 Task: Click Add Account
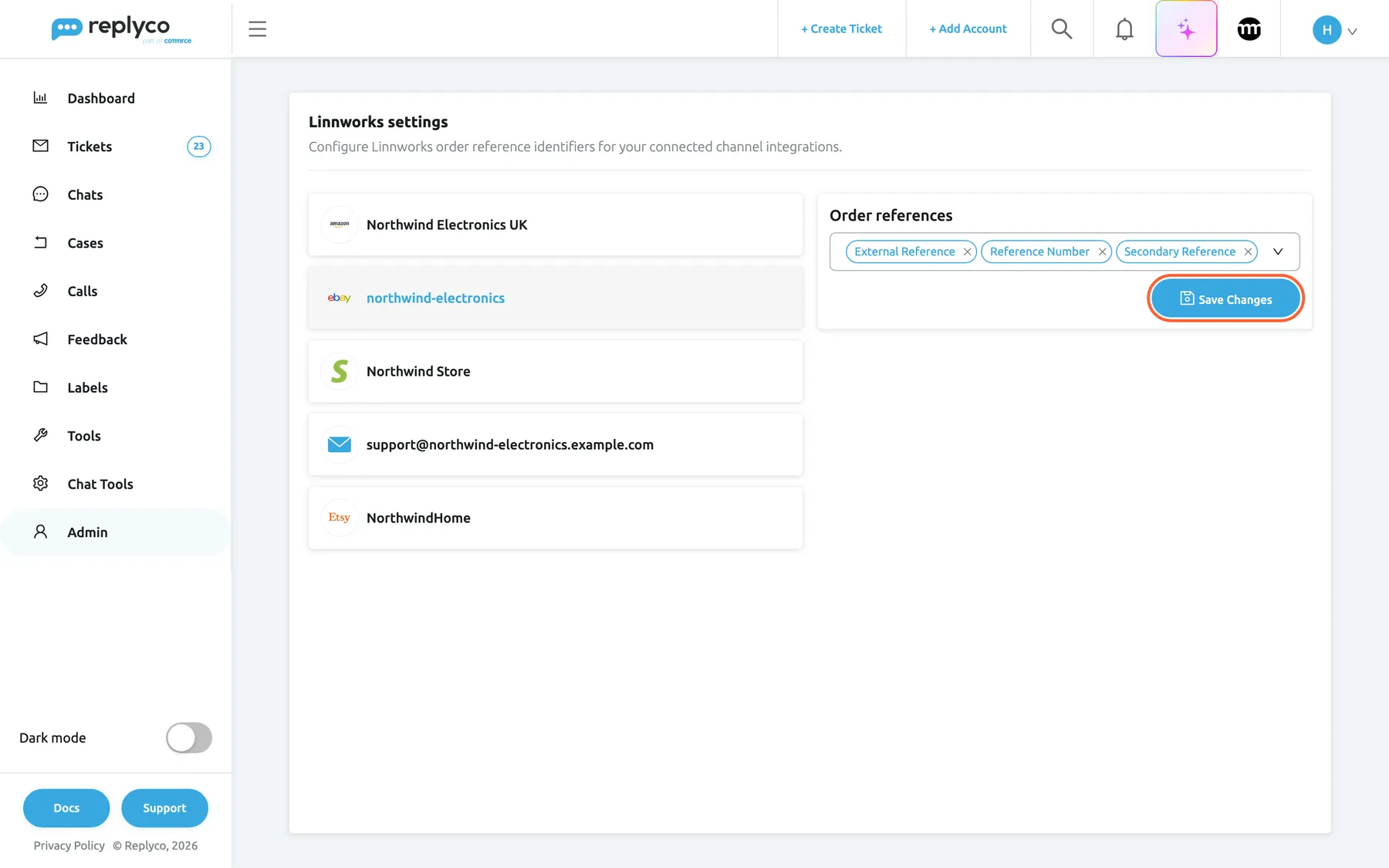968,29
